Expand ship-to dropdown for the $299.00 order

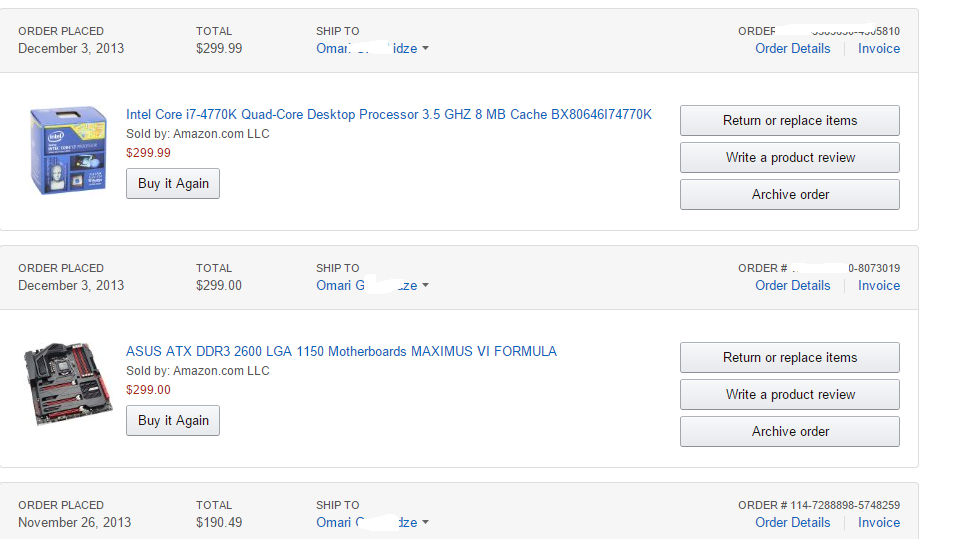click(425, 286)
